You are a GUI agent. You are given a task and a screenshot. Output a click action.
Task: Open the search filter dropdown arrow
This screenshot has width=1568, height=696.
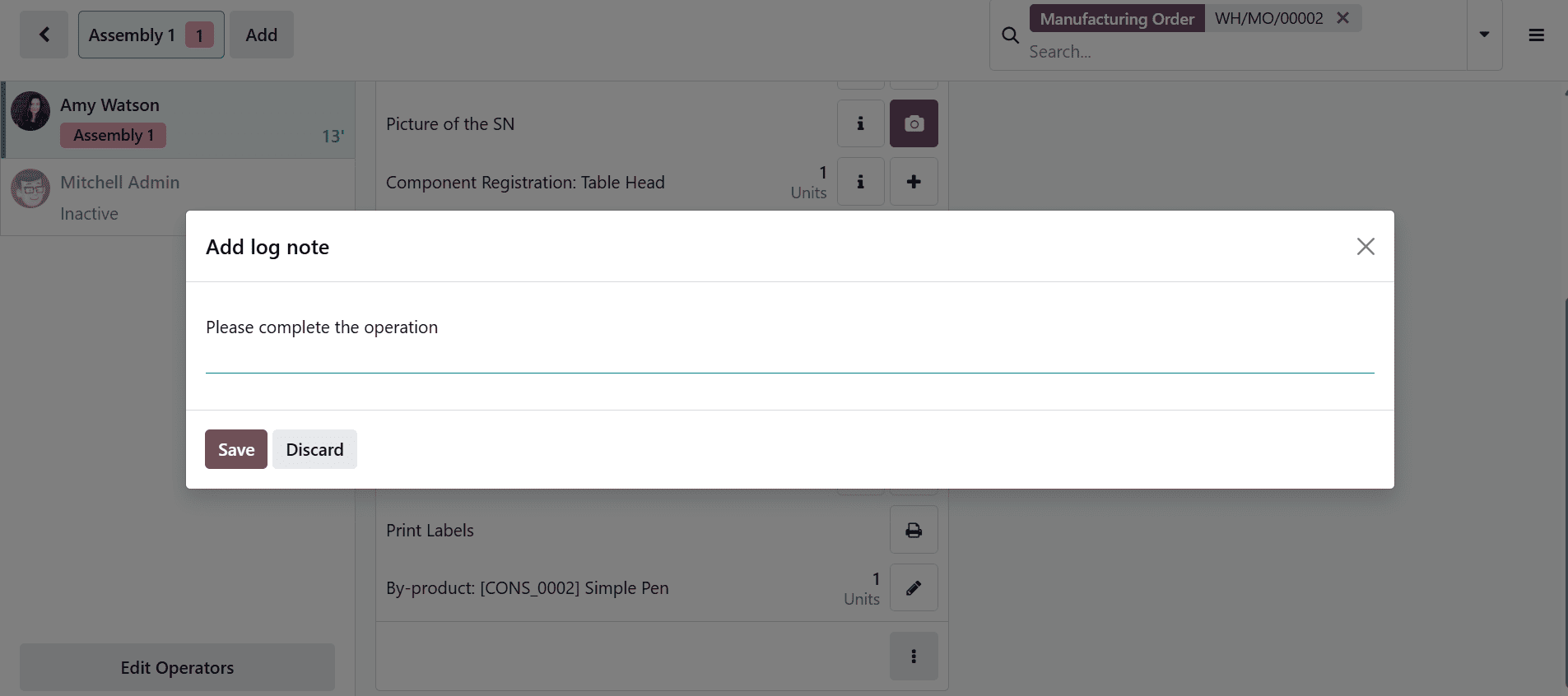coord(1485,35)
